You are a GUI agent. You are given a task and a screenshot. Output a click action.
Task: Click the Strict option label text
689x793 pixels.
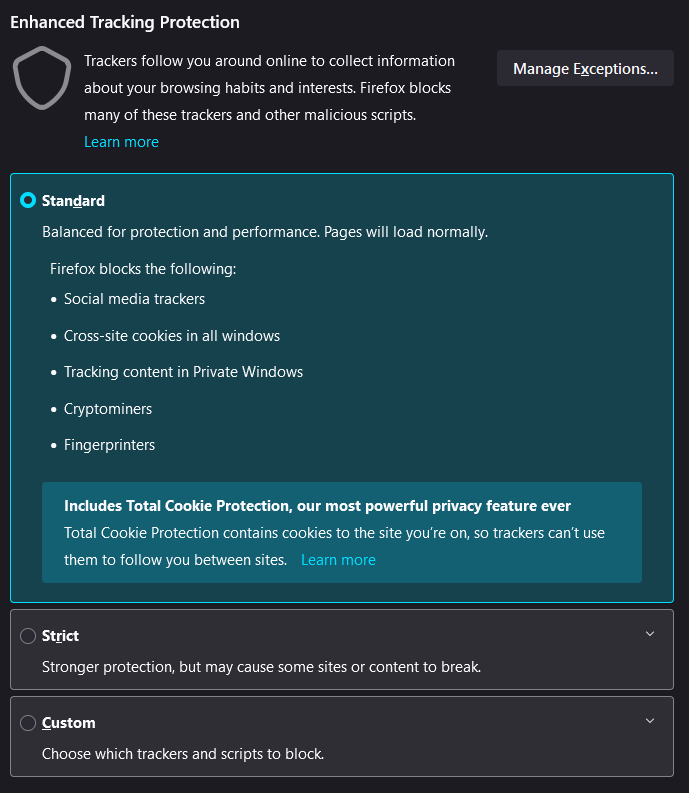click(x=60, y=636)
